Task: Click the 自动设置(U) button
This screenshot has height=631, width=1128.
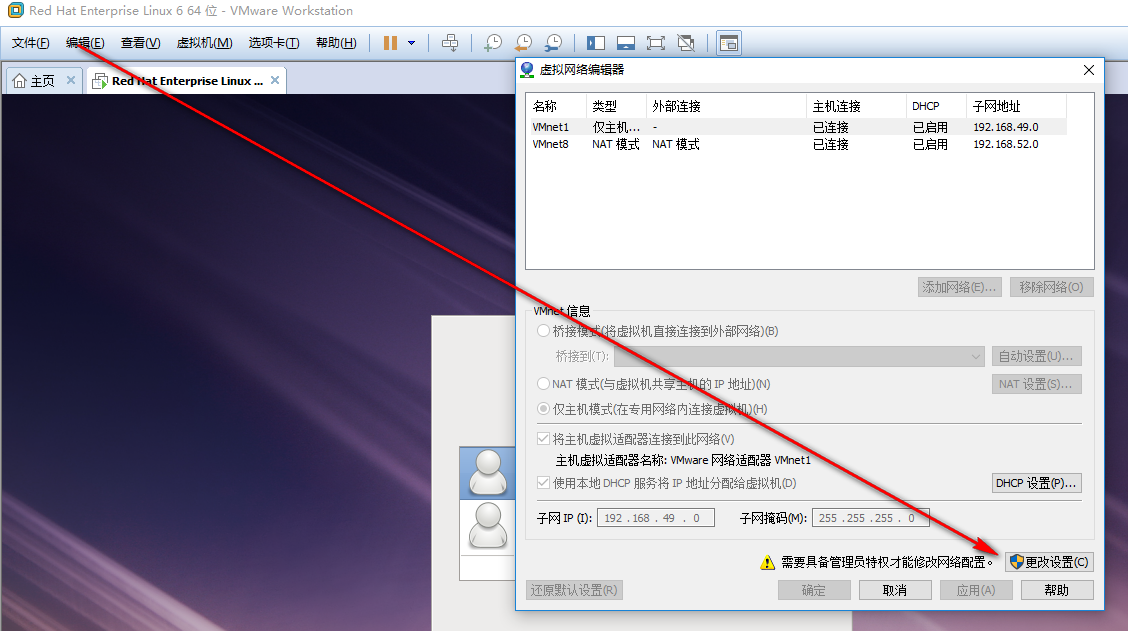Action: click(x=1036, y=356)
